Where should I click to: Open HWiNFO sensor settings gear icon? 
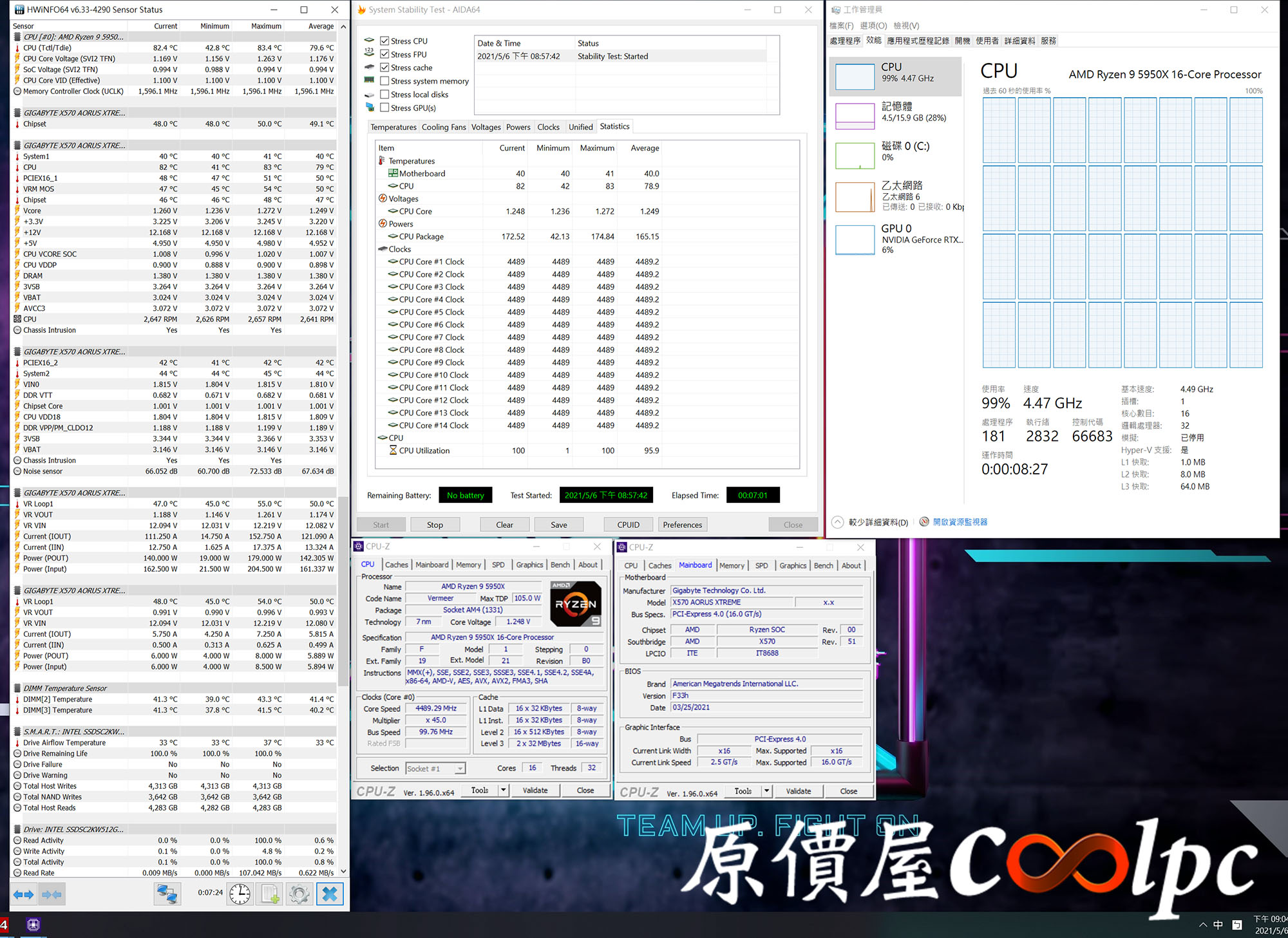(x=299, y=894)
